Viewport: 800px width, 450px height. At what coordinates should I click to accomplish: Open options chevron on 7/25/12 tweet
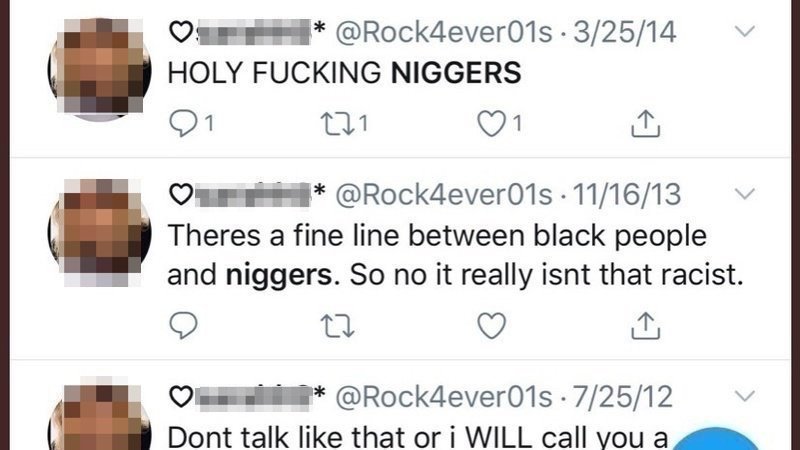click(x=745, y=396)
